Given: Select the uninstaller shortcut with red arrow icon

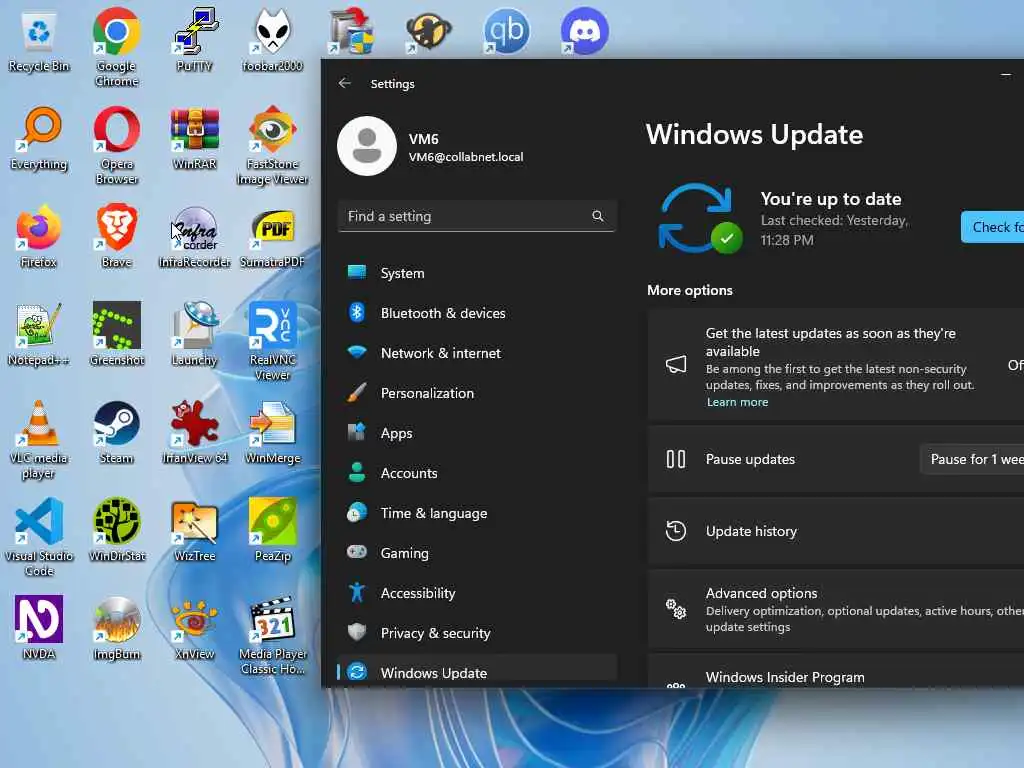Looking at the screenshot, I should point(351,31).
